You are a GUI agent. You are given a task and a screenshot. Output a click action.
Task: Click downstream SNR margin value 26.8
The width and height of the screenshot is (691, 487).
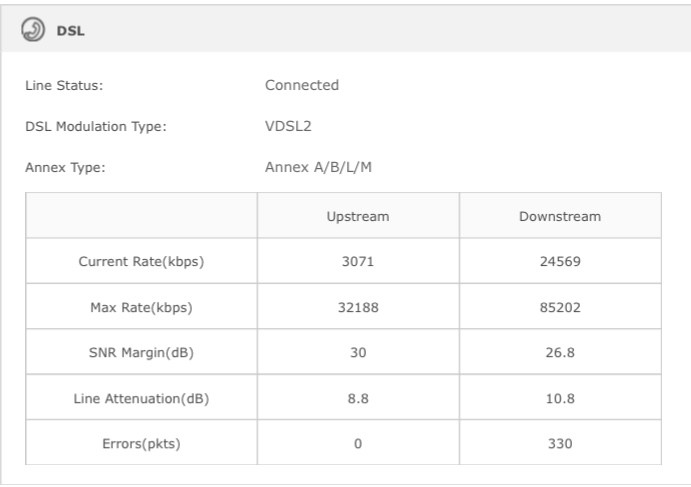(560, 353)
